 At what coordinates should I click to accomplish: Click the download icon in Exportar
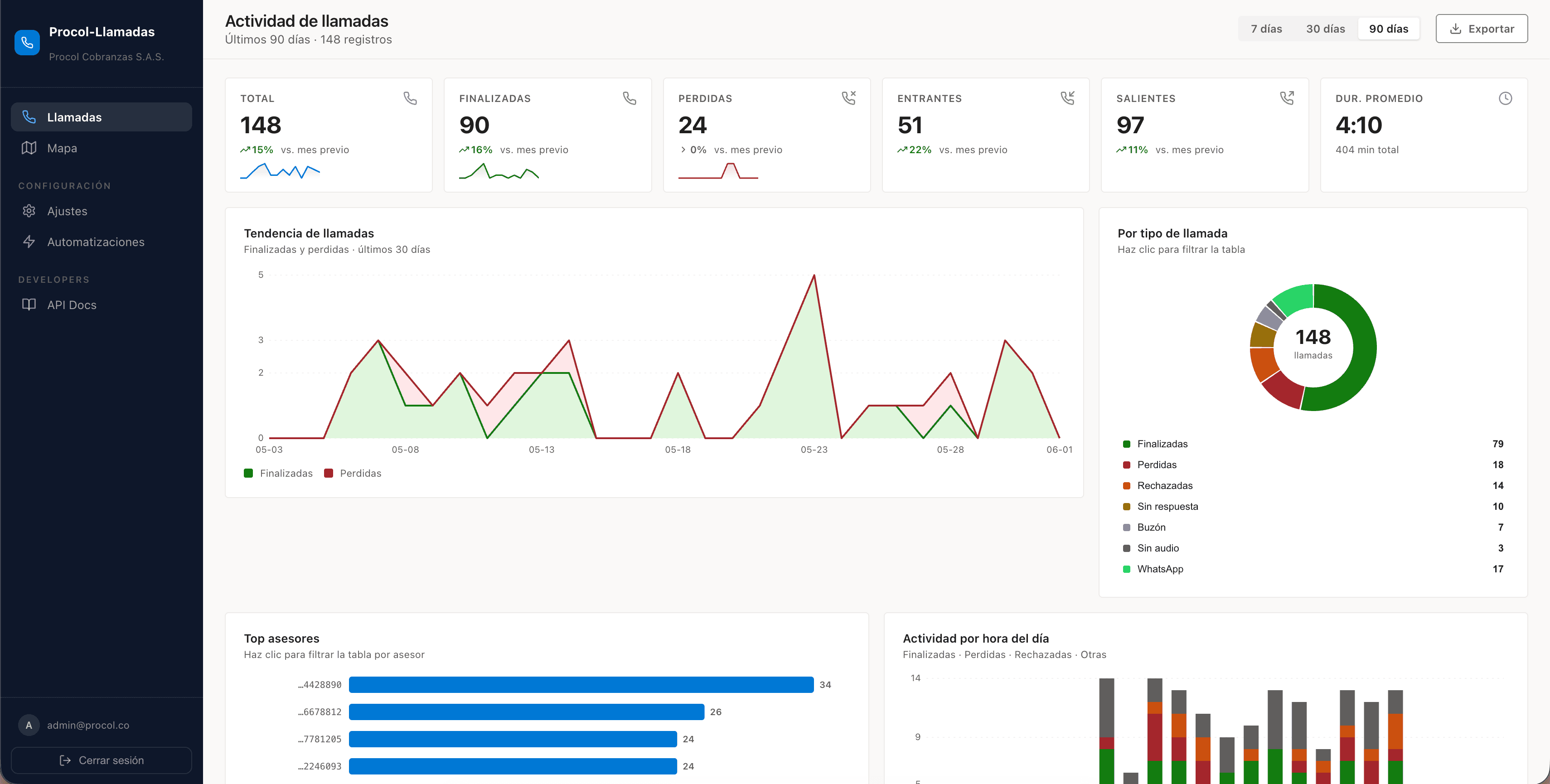click(x=1456, y=29)
